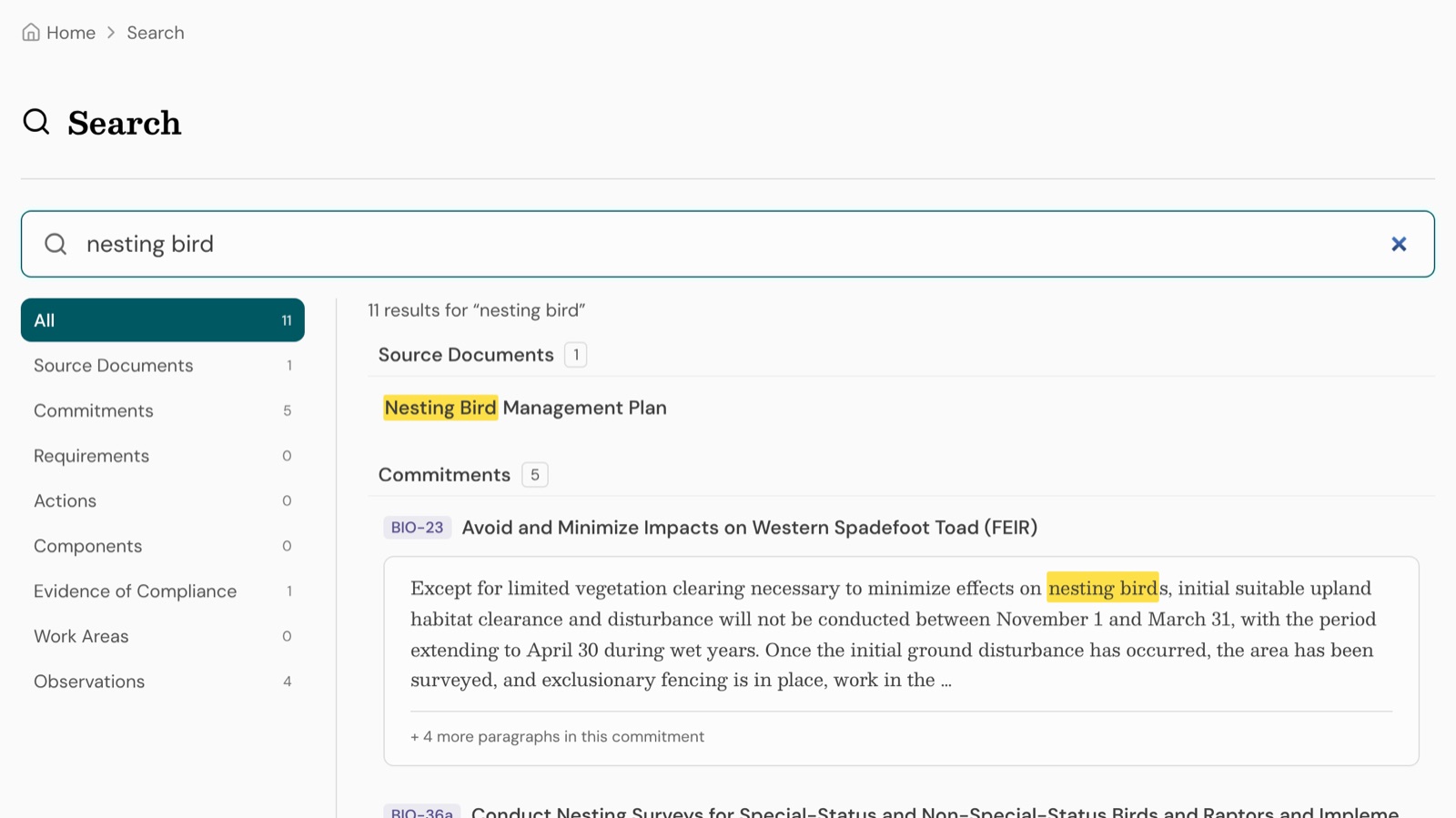Show Observations results
The image size is (1456, 818).
click(x=163, y=682)
